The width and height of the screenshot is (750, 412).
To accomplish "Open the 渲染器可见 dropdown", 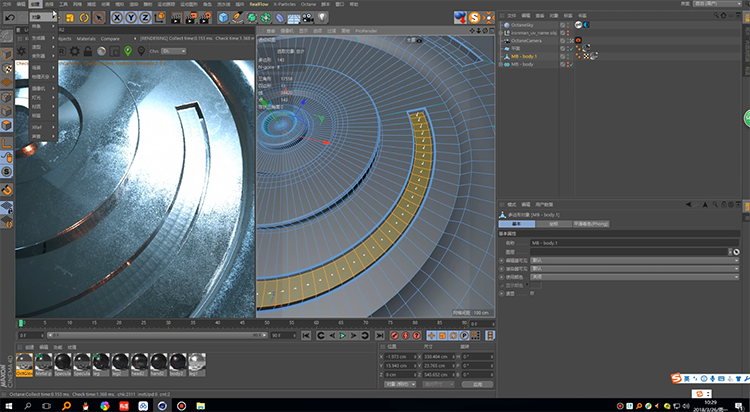I will [635, 268].
